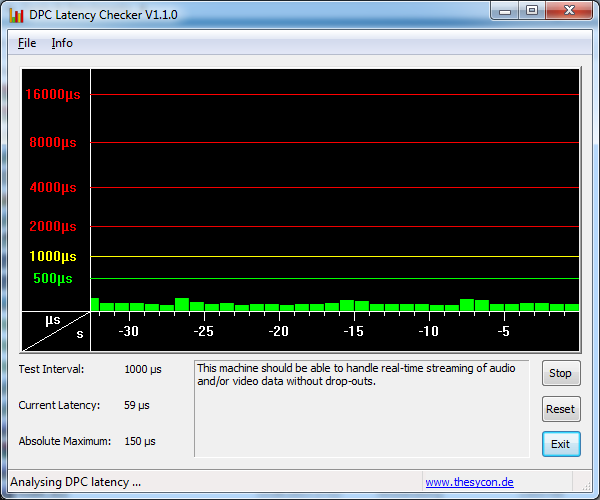Click the Exit button
600x500 pixels.
[560, 444]
